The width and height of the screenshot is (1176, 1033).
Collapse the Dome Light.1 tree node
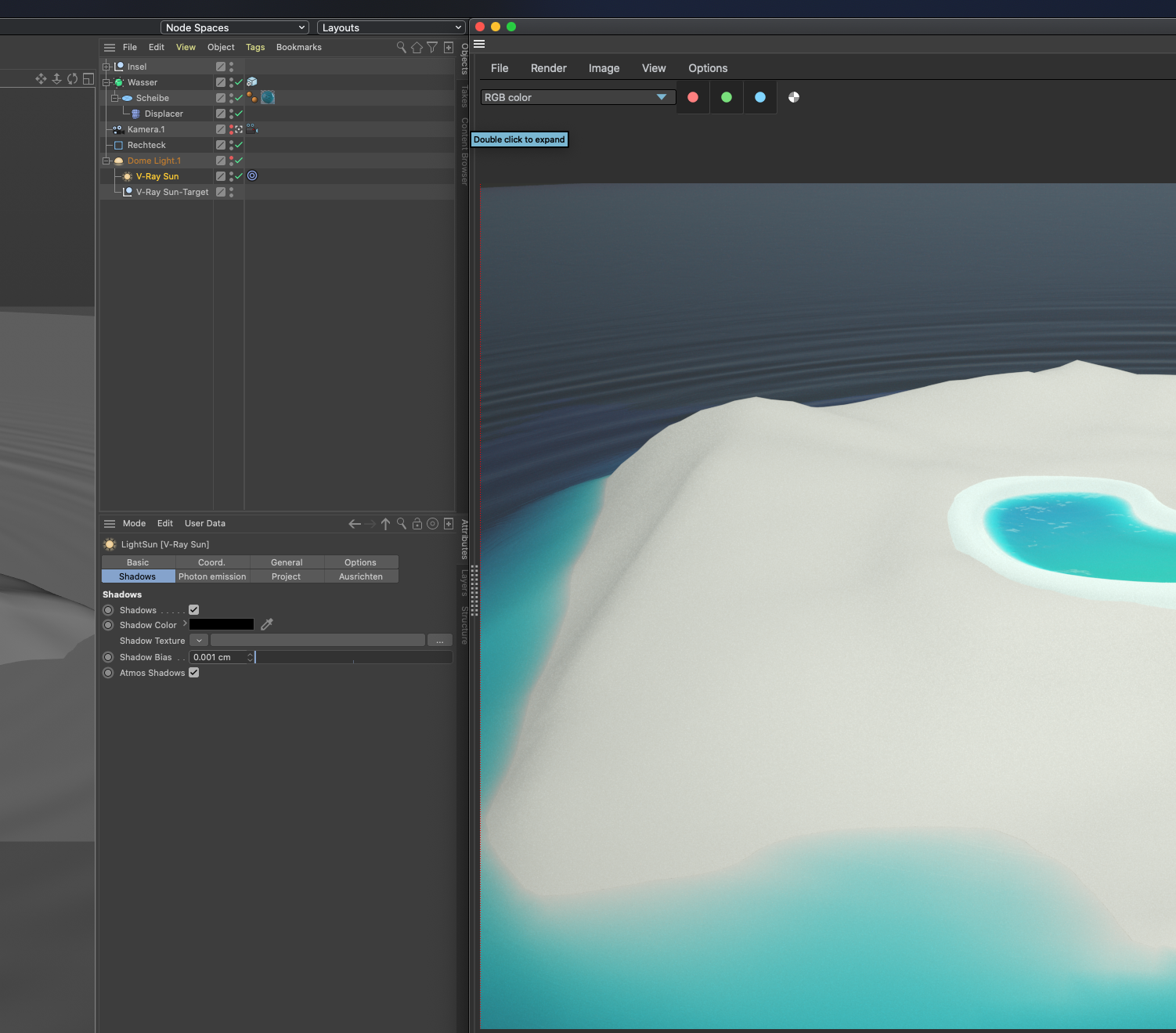106,161
